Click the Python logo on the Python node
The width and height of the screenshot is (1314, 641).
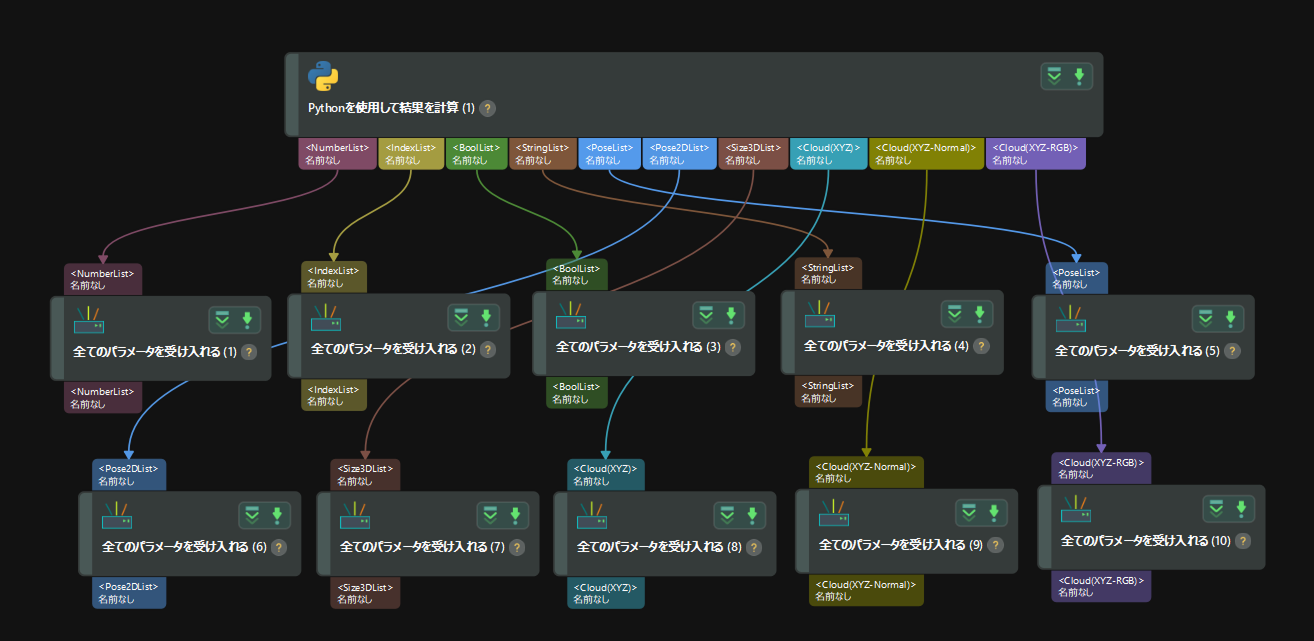323,77
